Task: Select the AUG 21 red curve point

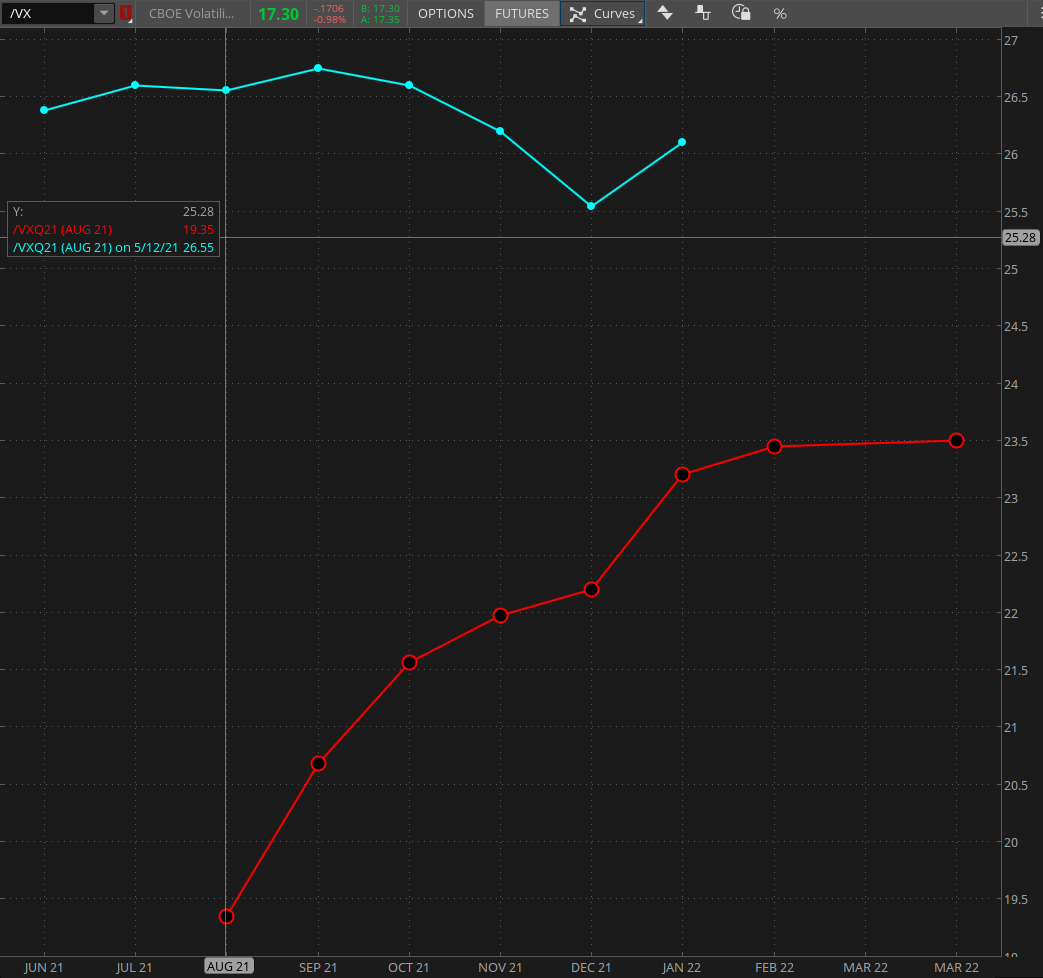Action: (226, 916)
